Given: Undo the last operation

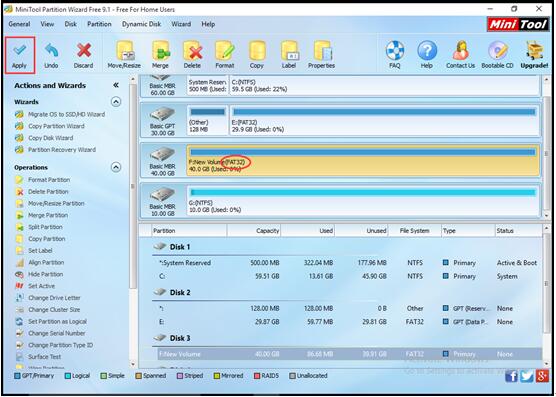Looking at the screenshot, I should click(x=51, y=55).
